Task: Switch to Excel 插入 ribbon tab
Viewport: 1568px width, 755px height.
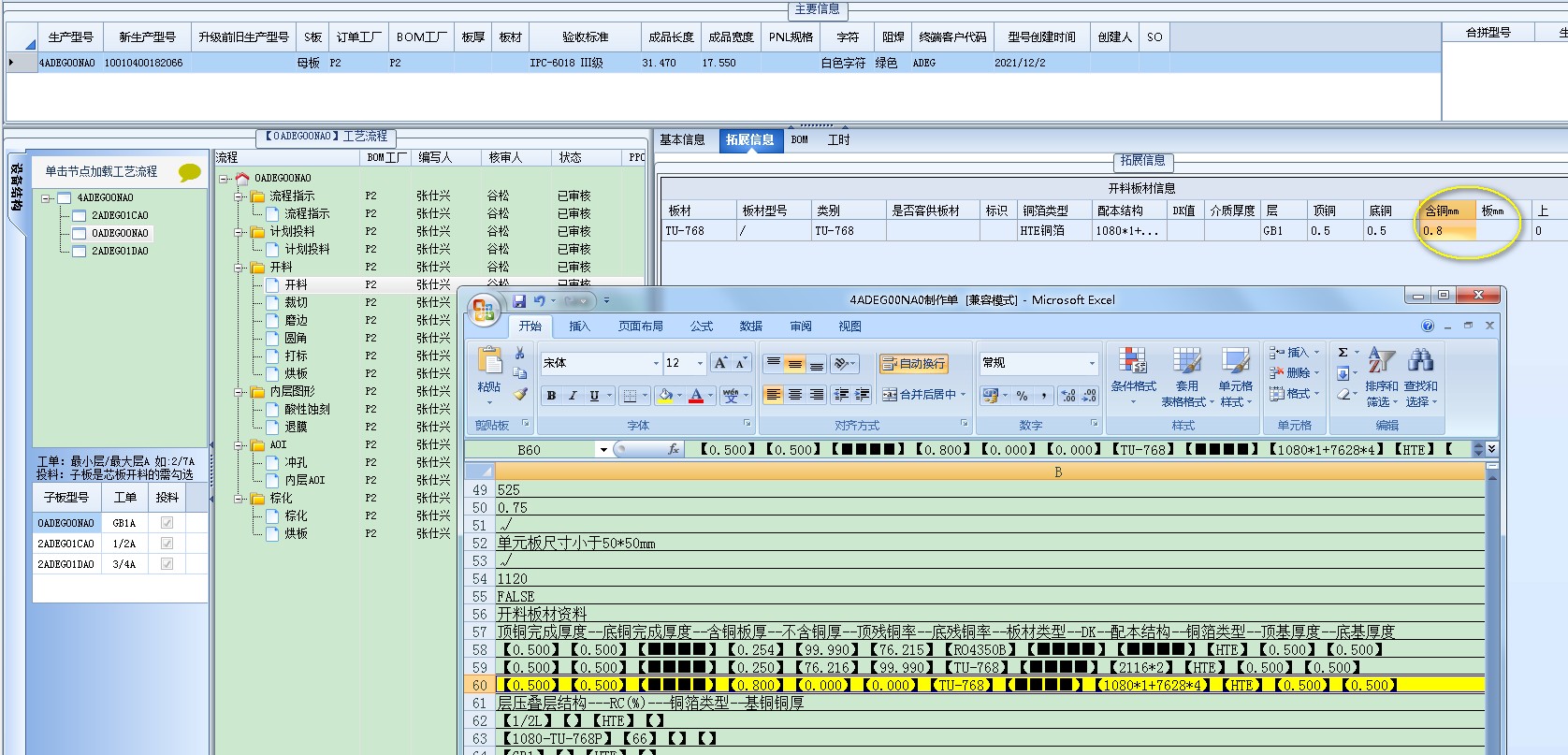Action: click(x=580, y=327)
